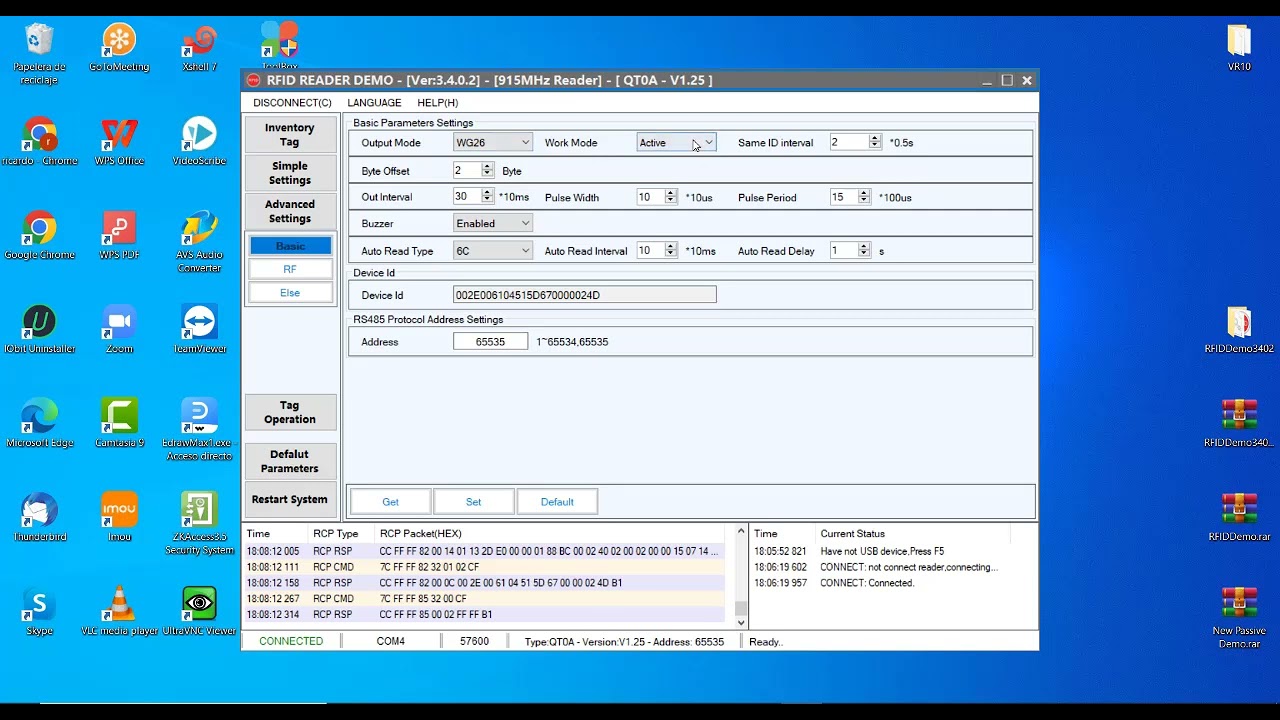1280x720 pixels.
Task: Click the Byte Offset spinner arrows
Action: coord(487,171)
